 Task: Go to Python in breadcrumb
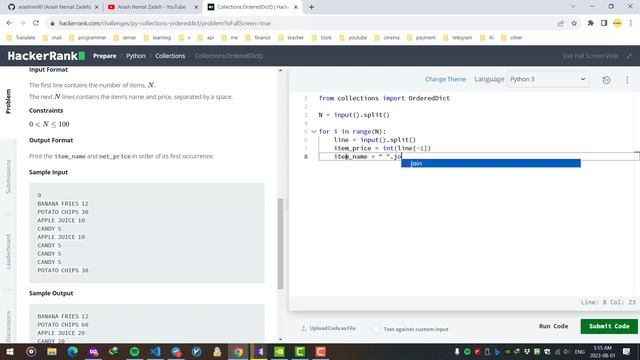click(136, 56)
